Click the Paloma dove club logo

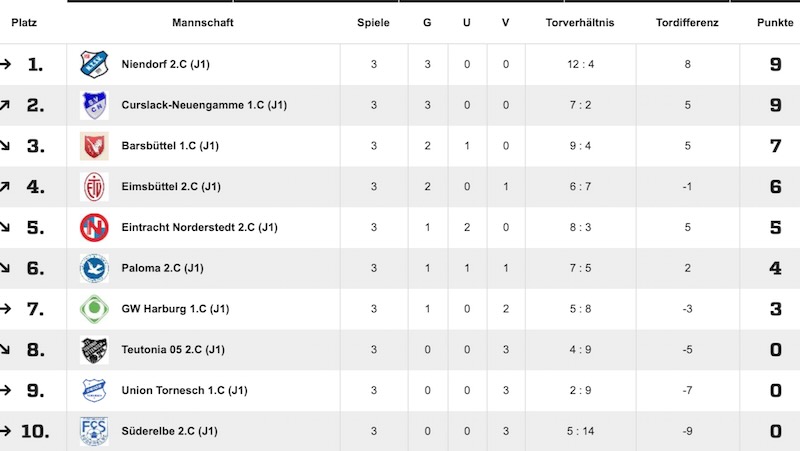click(x=94, y=268)
